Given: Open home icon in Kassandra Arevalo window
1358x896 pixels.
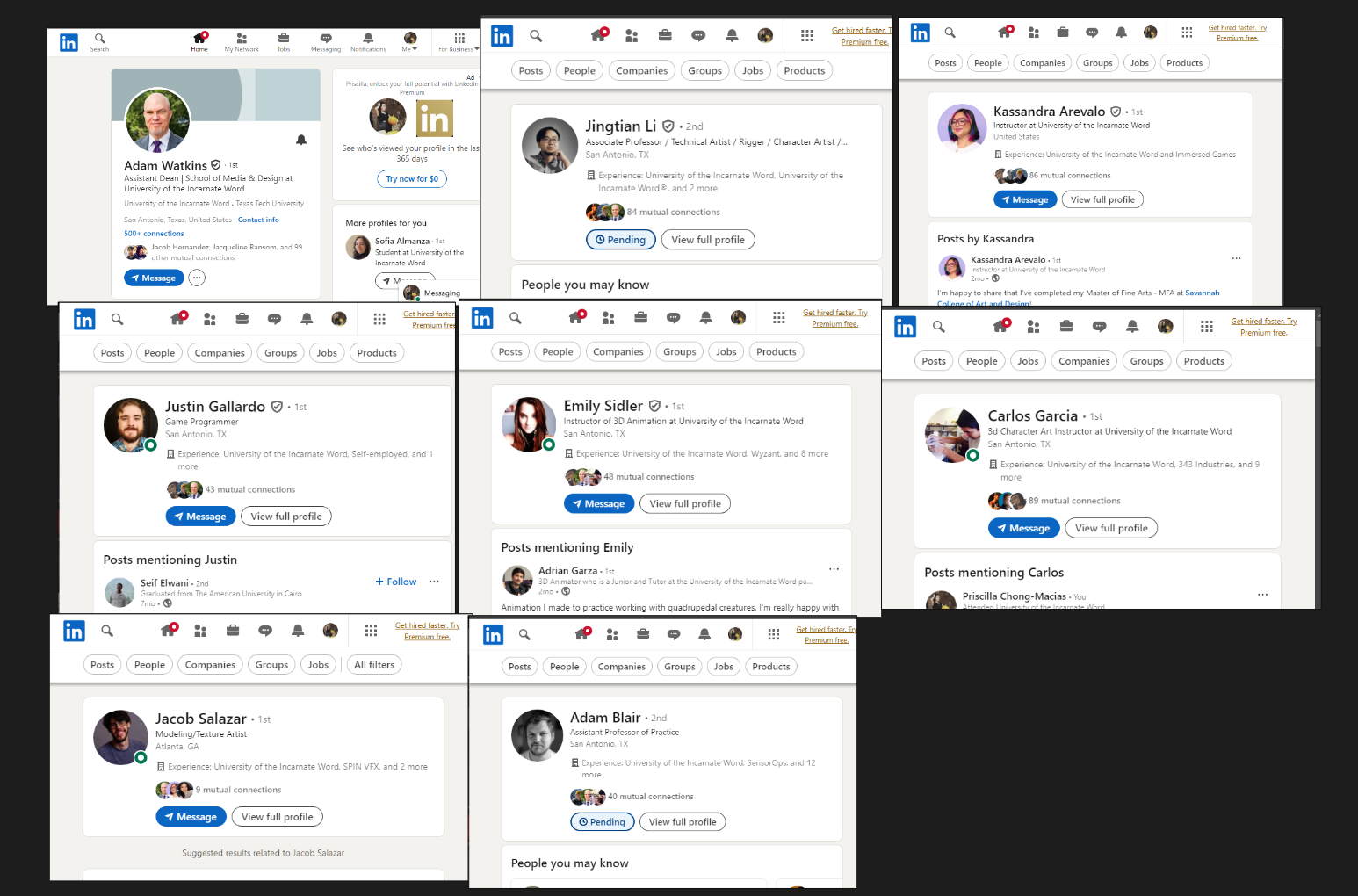Looking at the screenshot, I should coord(1005,33).
